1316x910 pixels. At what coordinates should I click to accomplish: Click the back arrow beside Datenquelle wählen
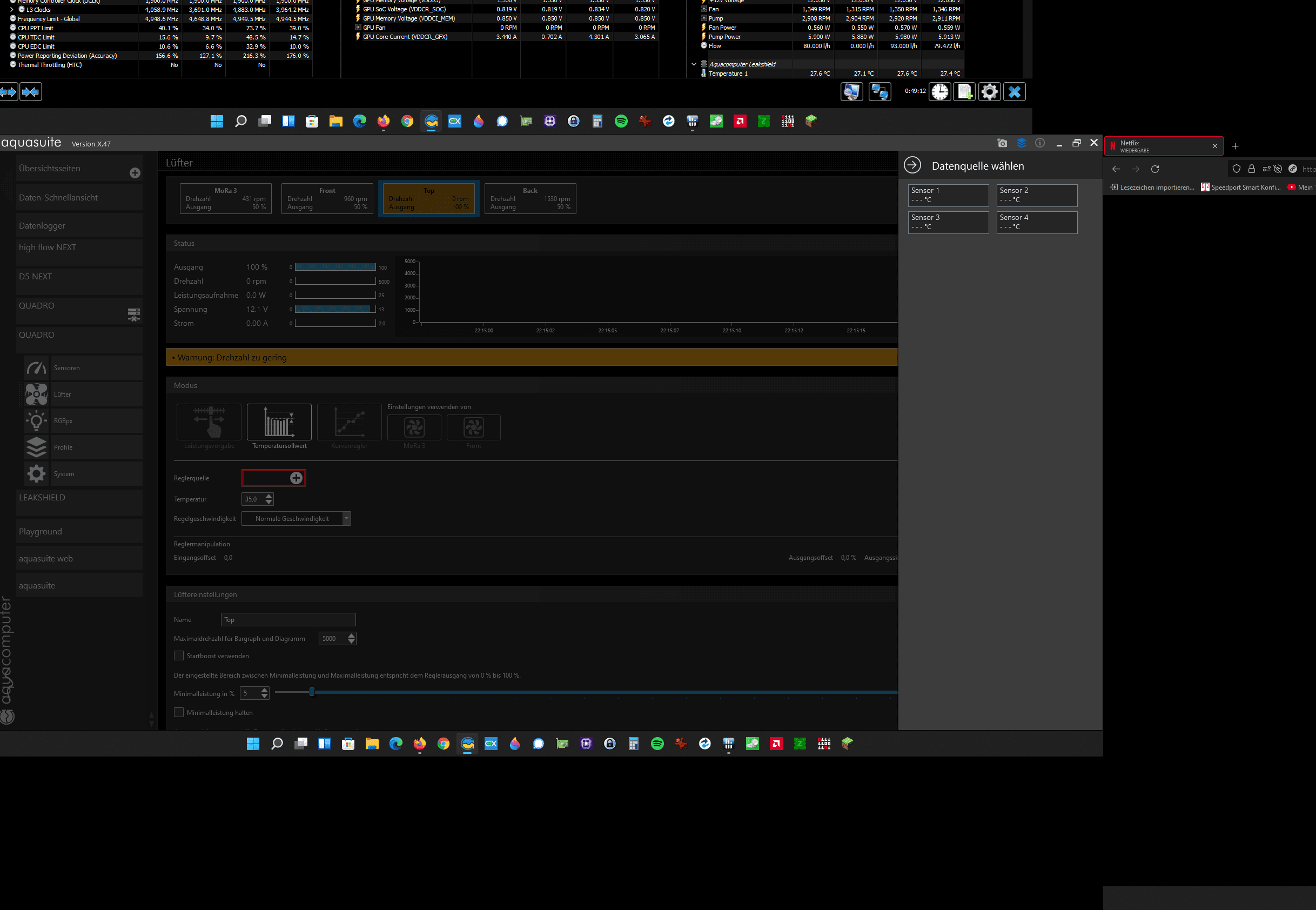coord(912,165)
